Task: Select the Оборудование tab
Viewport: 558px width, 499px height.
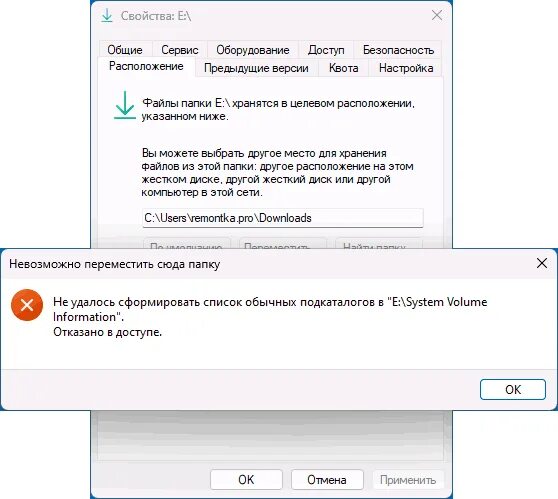Action: (x=253, y=50)
